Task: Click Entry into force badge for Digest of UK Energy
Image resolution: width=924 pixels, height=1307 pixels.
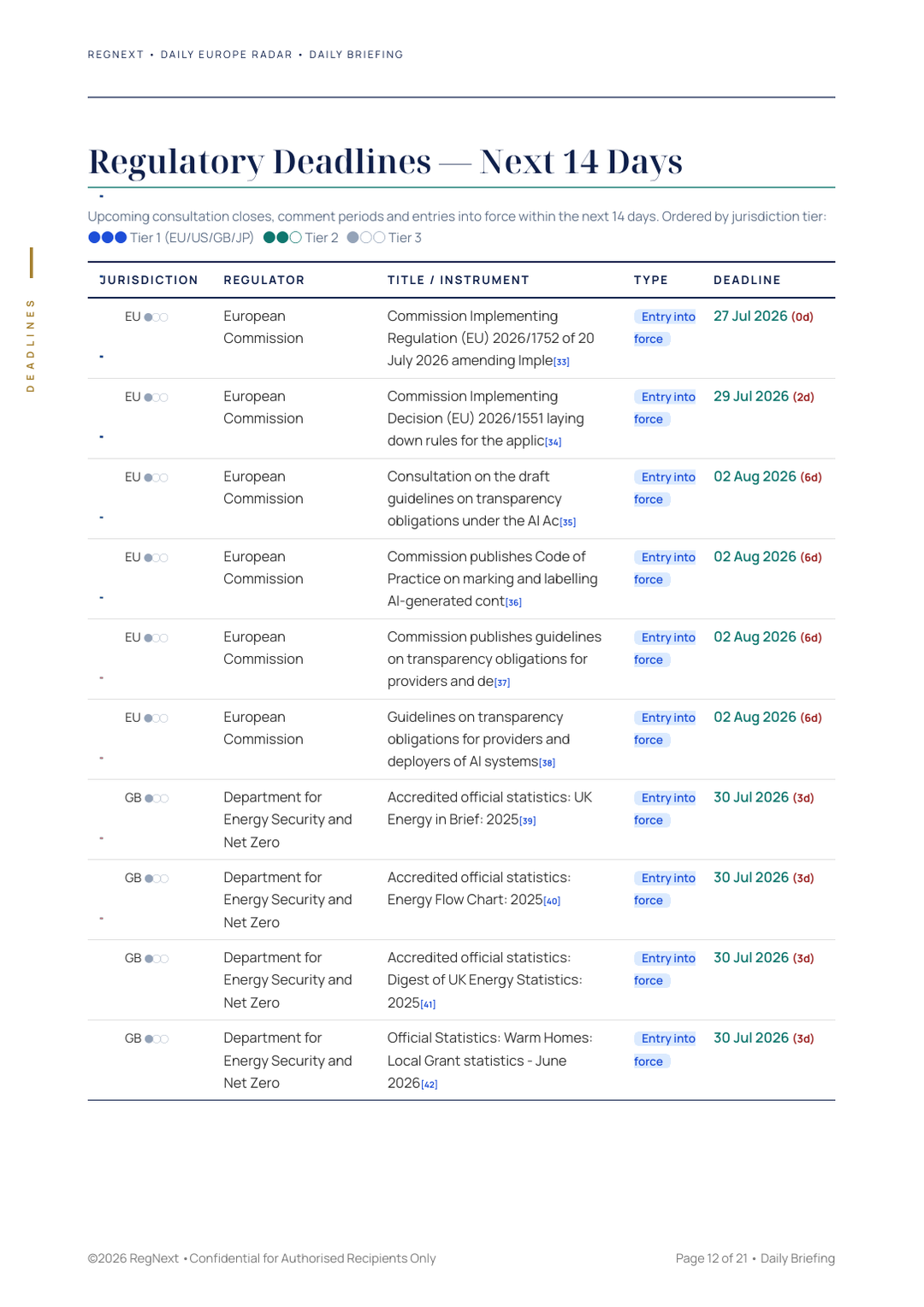Action: [666, 969]
